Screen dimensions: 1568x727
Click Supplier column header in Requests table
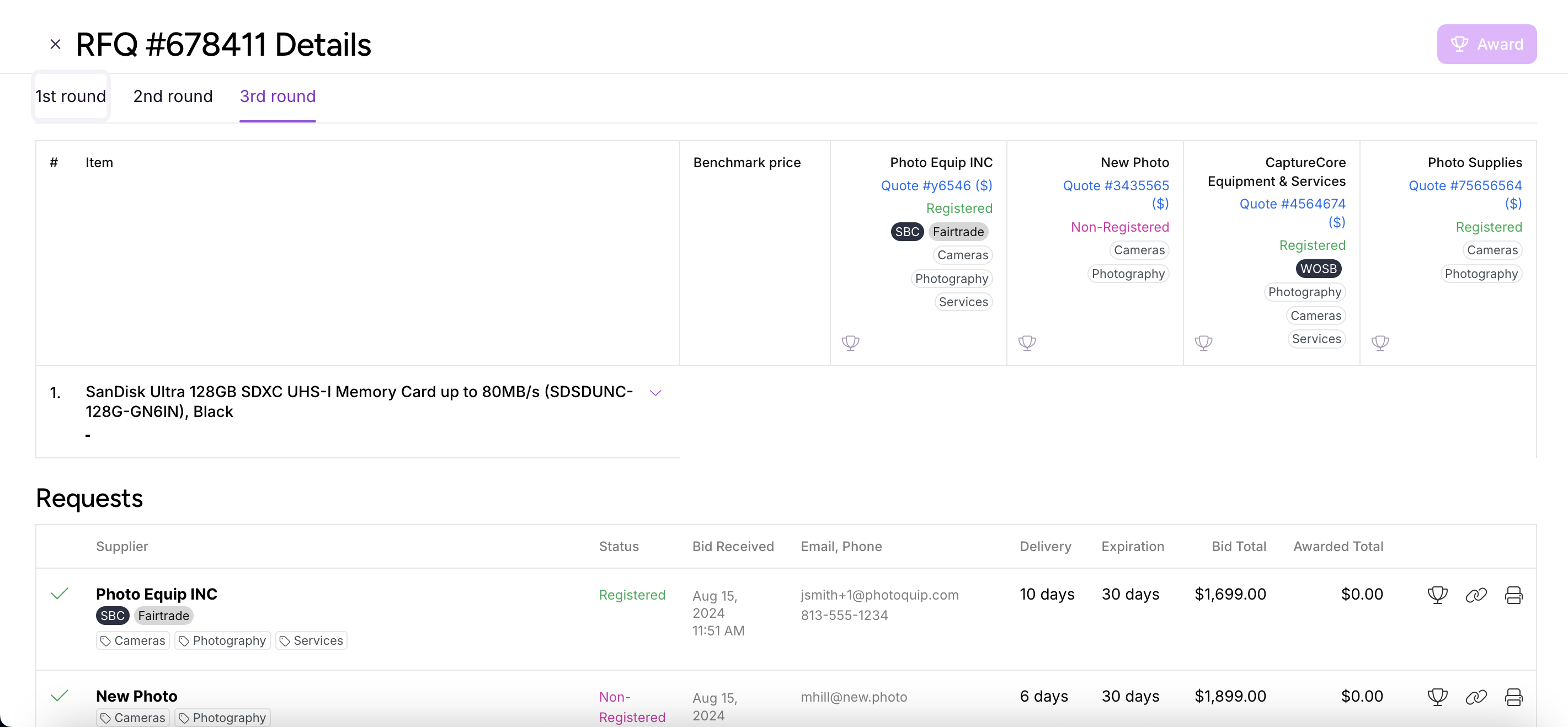(x=122, y=546)
